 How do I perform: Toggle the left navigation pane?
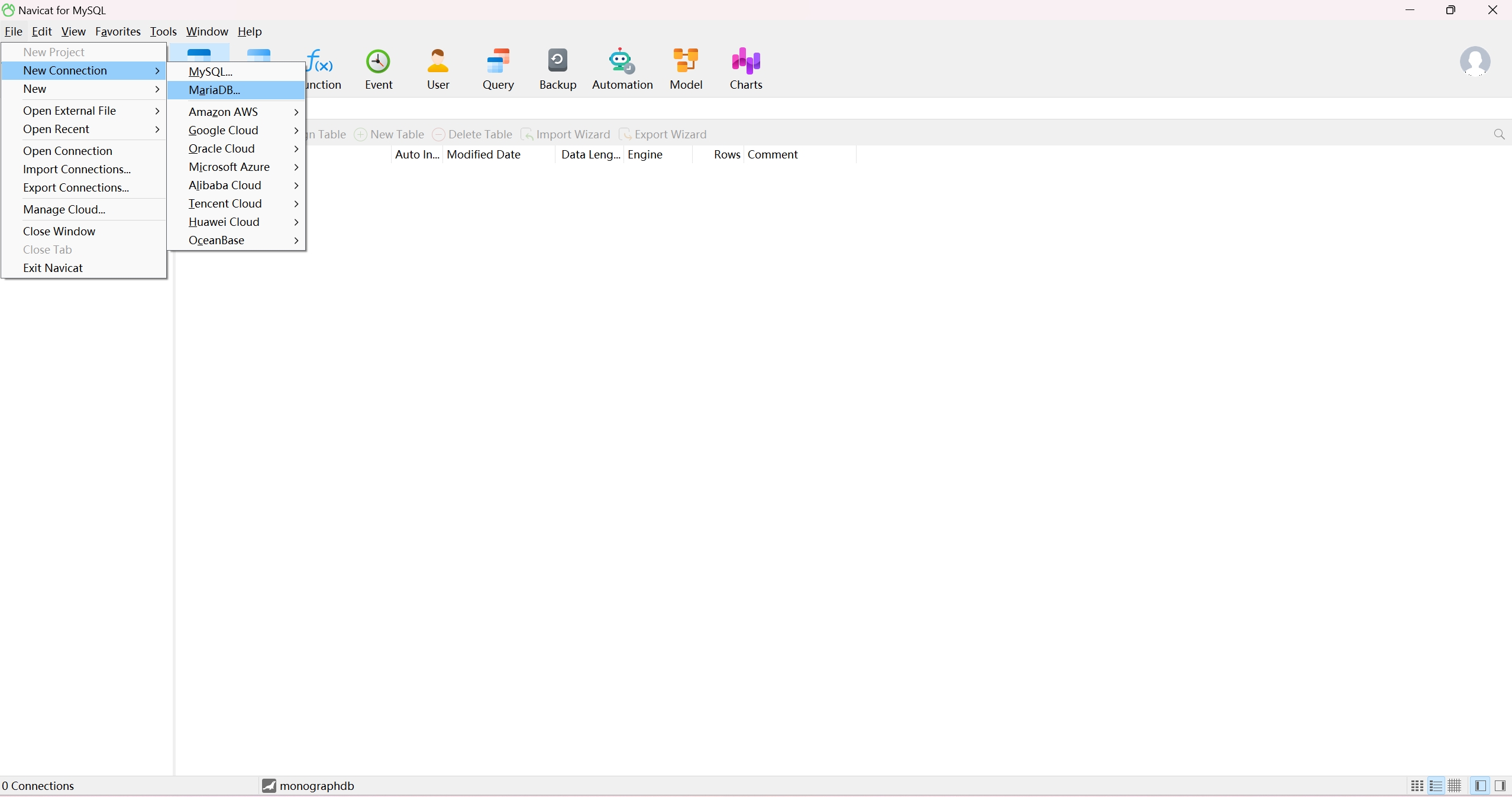1481,786
